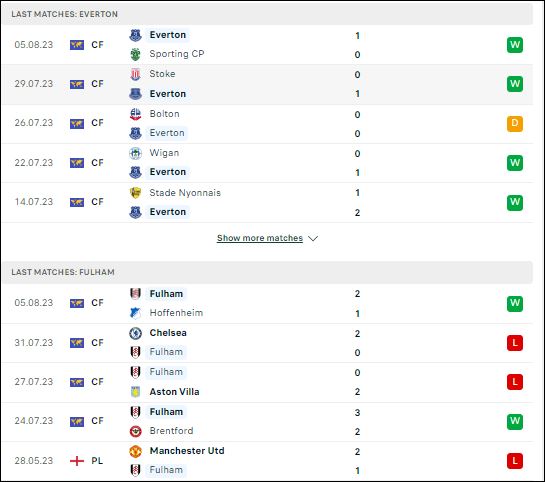Open the Everton team name in 05.08.23 match

tap(168, 35)
